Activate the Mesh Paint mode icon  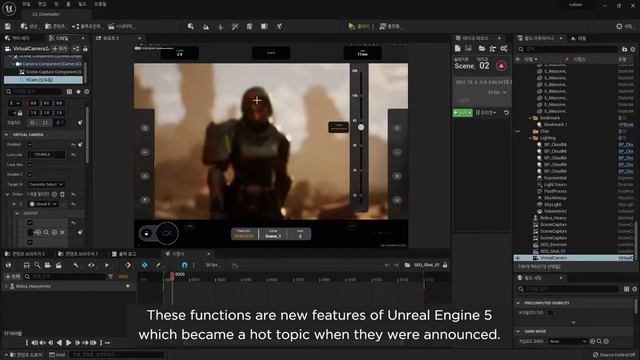coord(235,27)
